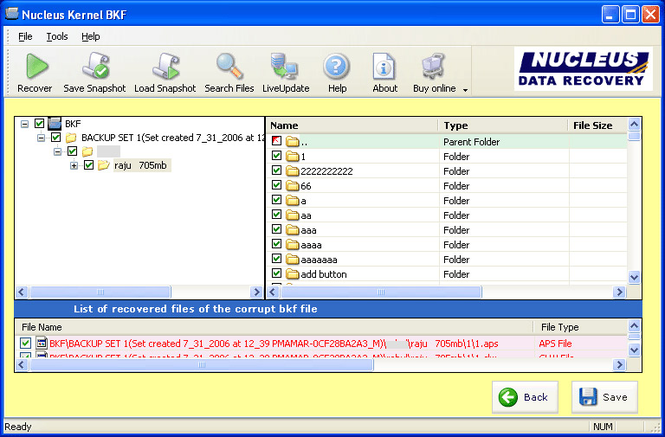Collapse the BACKUP SET 1 node
This screenshot has width=665, height=437.
(x=41, y=137)
